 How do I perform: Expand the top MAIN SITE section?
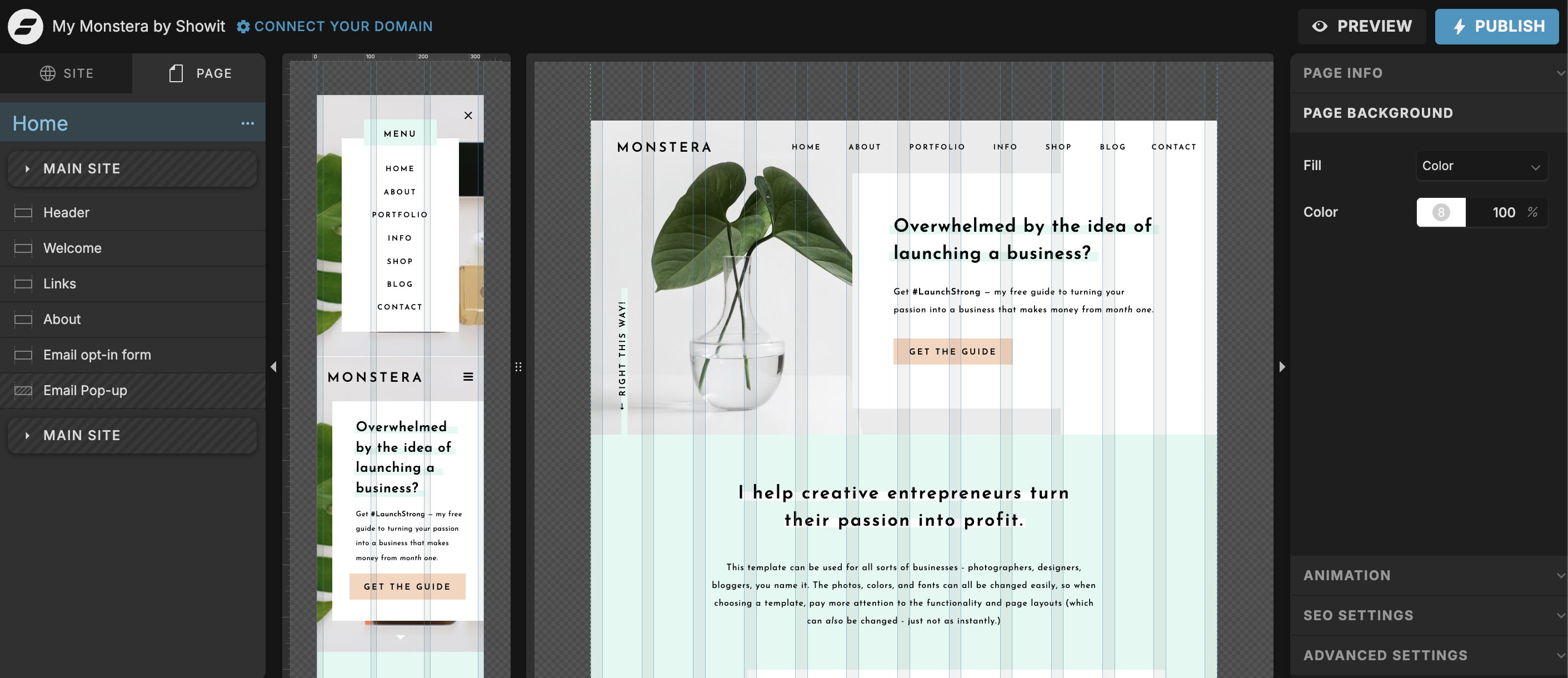coord(27,168)
